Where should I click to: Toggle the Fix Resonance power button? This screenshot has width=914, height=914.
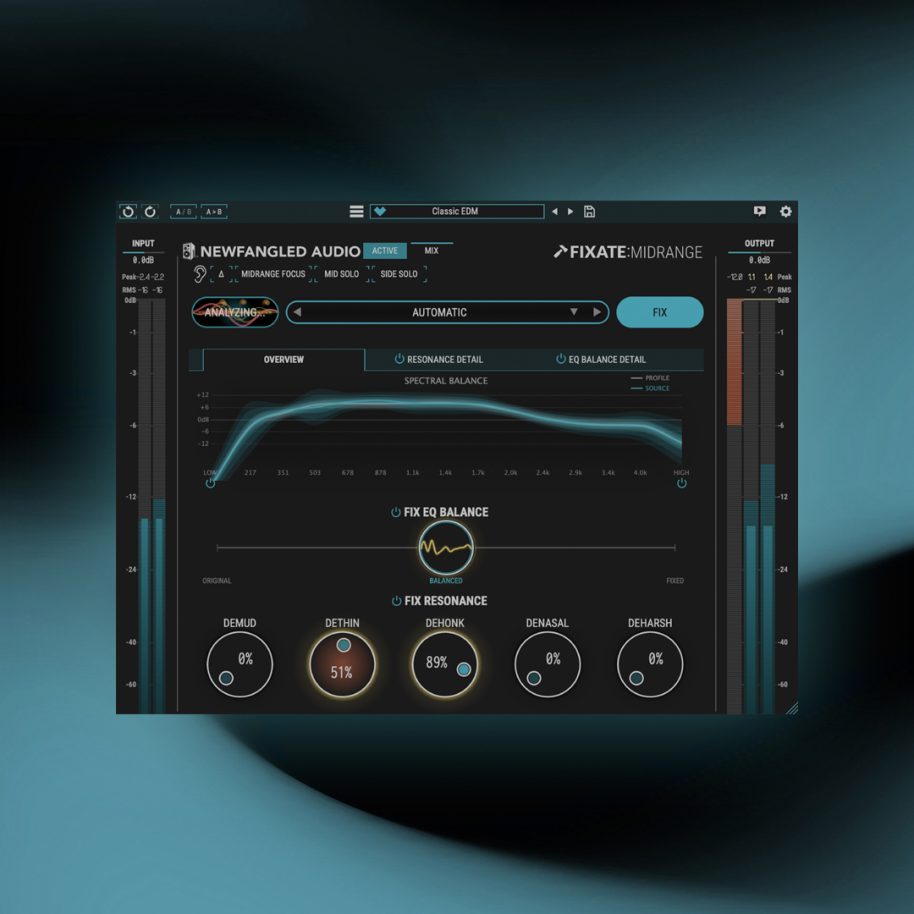[396, 600]
